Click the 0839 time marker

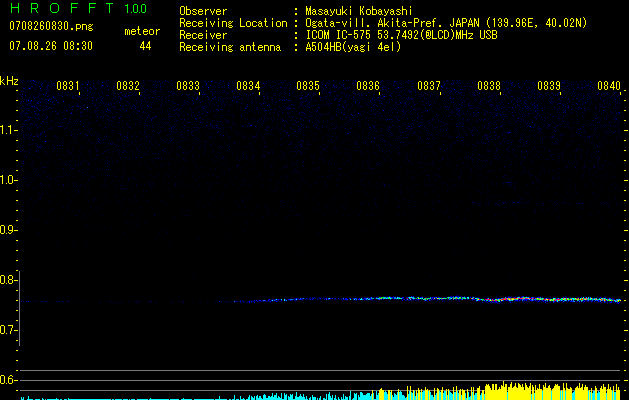tap(549, 86)
